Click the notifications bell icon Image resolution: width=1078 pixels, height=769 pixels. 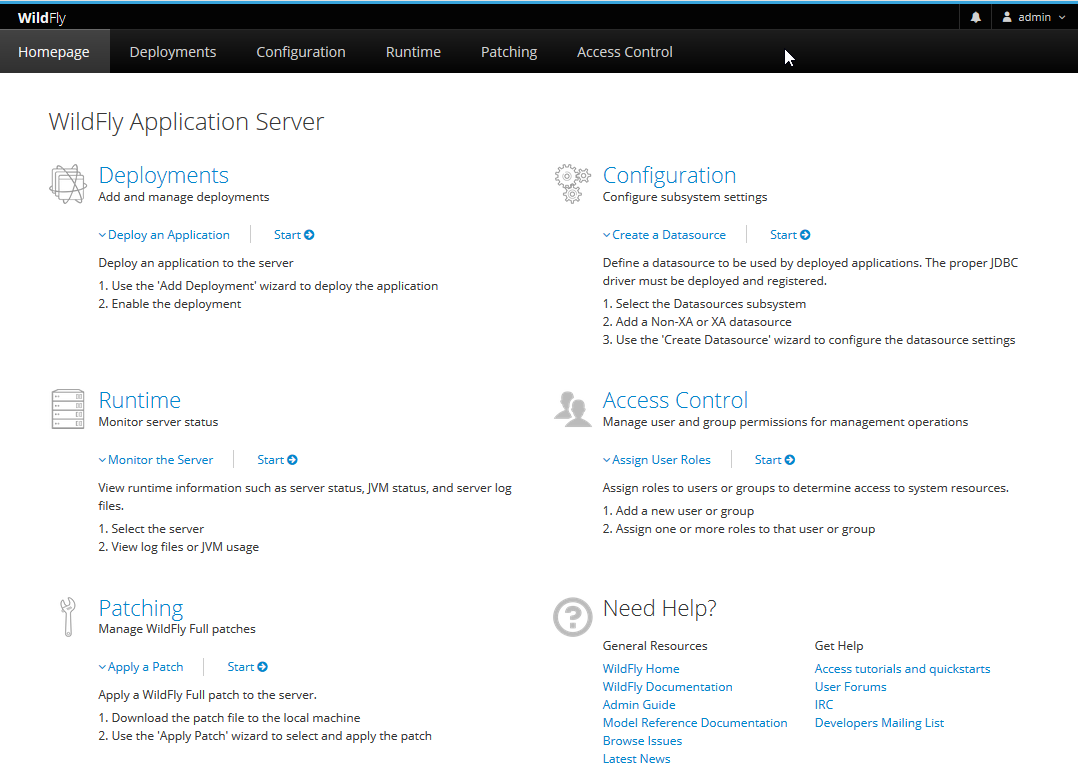975,17
